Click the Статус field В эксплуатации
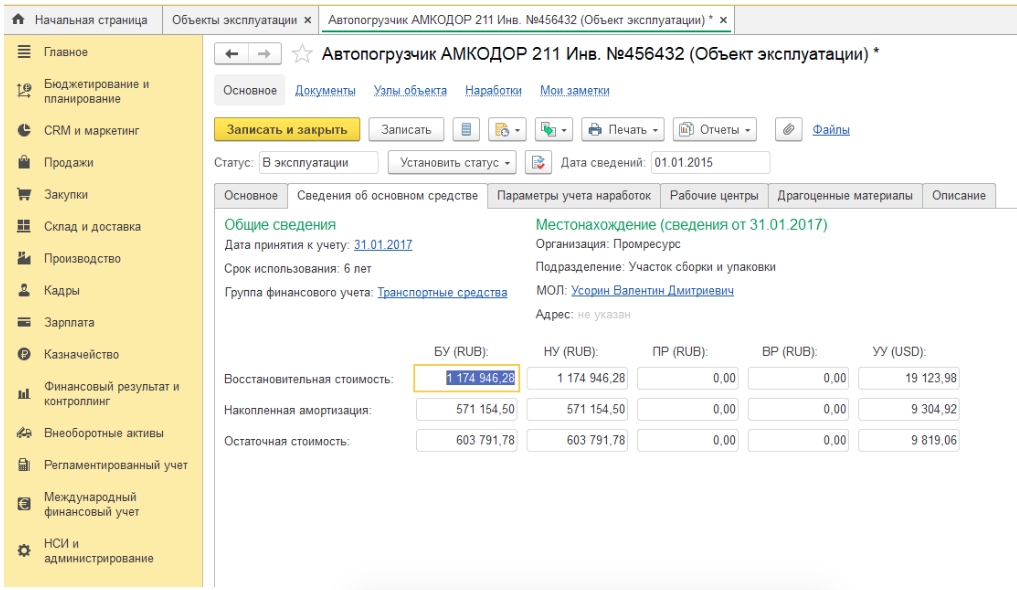Image resolution: width=1017 pixels, height=590 pixels. coord(318,163)
